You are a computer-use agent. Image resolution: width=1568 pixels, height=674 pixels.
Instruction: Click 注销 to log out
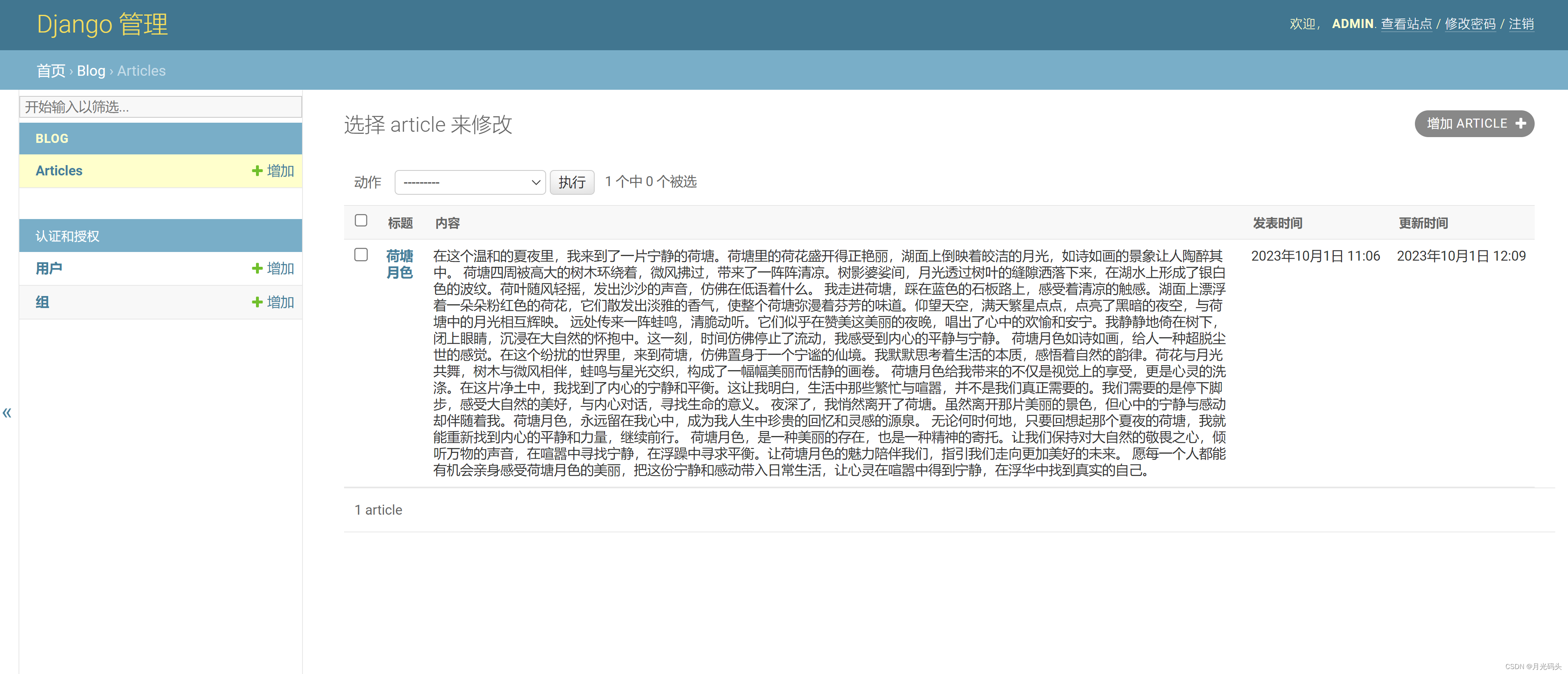[x=1521, y=24]
